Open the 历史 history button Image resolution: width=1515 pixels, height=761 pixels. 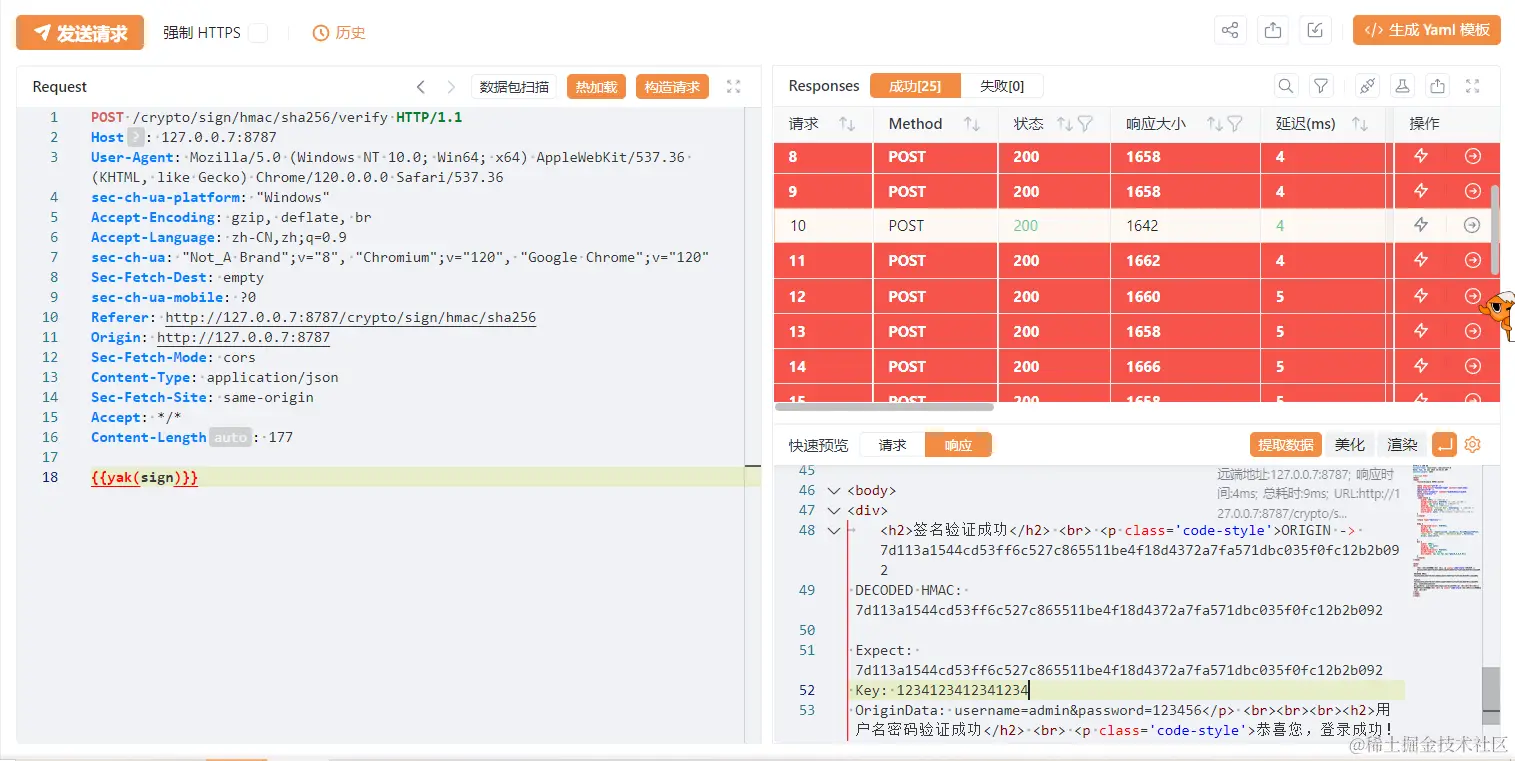[x=339, y=33]
